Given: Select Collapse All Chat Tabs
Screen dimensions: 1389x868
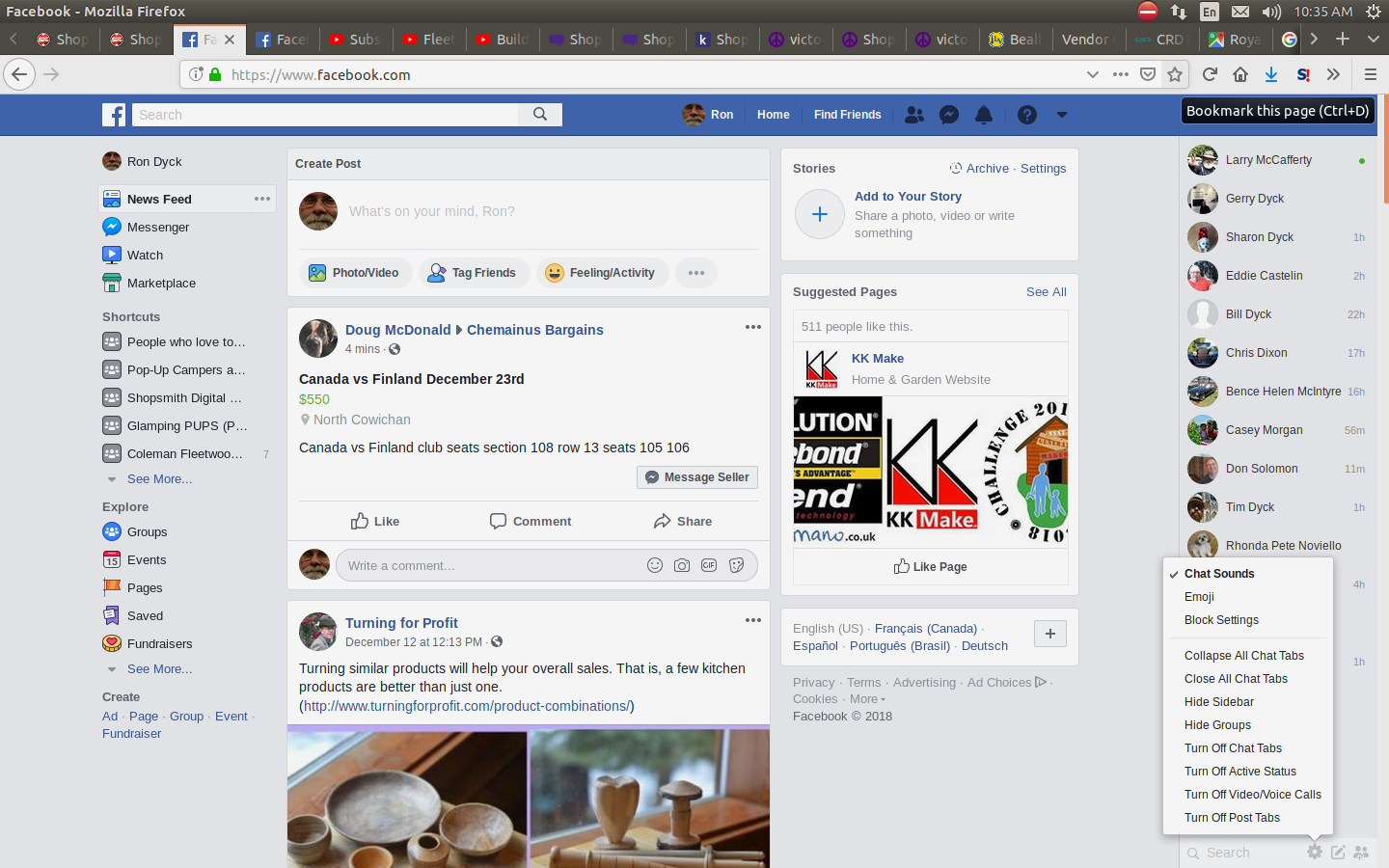Looking at the screenshot, I should (1244, 656).
